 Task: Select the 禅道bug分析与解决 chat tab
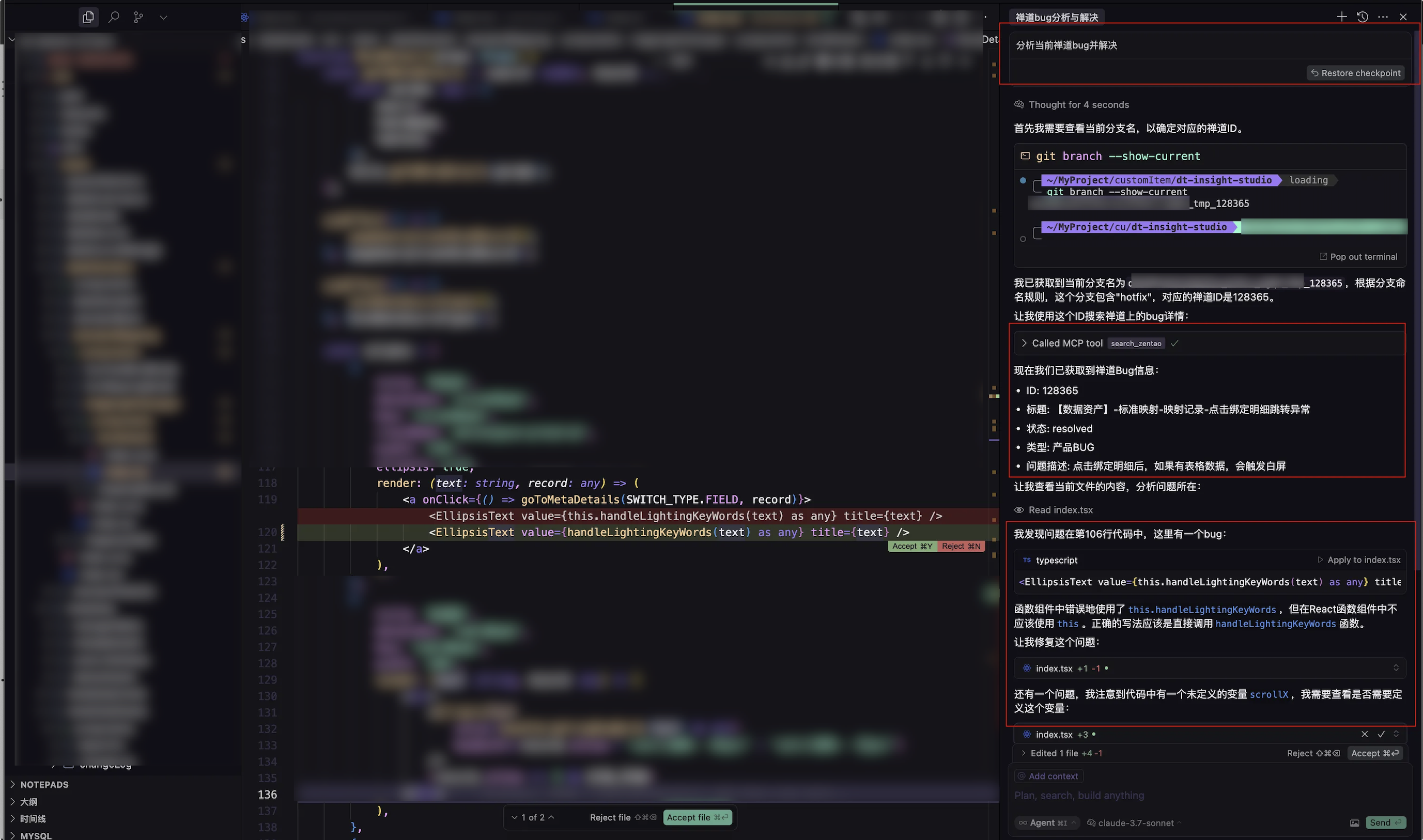pos(1056,18)
